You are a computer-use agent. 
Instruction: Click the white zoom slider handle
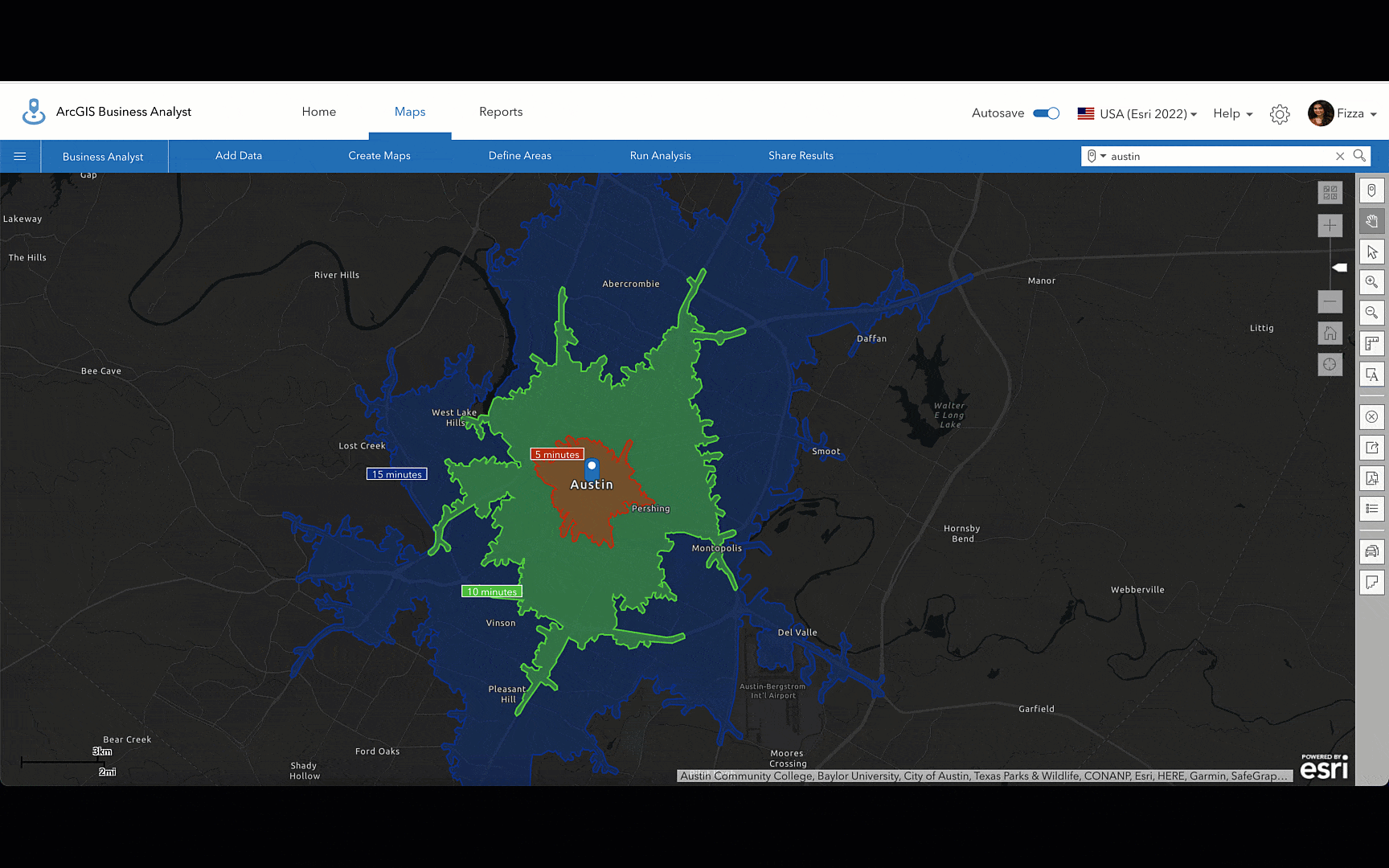[1340, 268]
